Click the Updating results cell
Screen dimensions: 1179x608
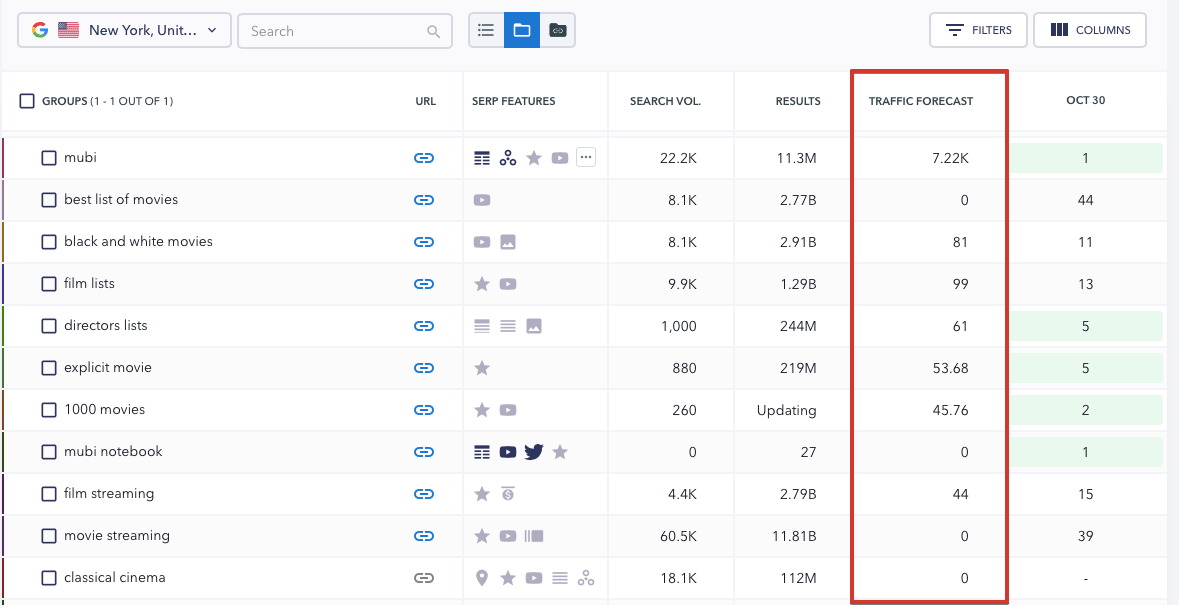787,410
